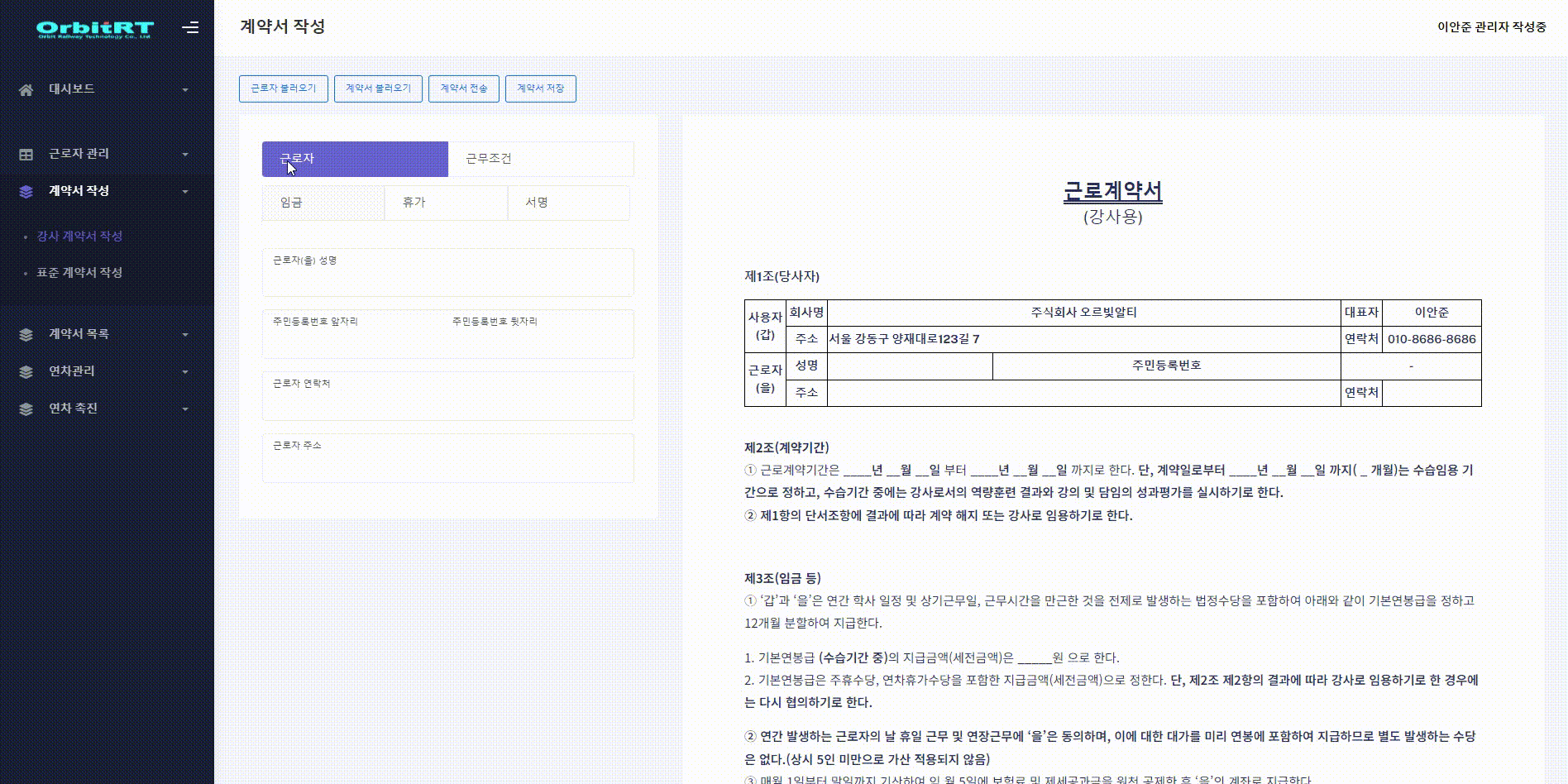1568x784 pixels.
Task: Click the 근로자(을) 성명 input field
Action: coord(447,280)
